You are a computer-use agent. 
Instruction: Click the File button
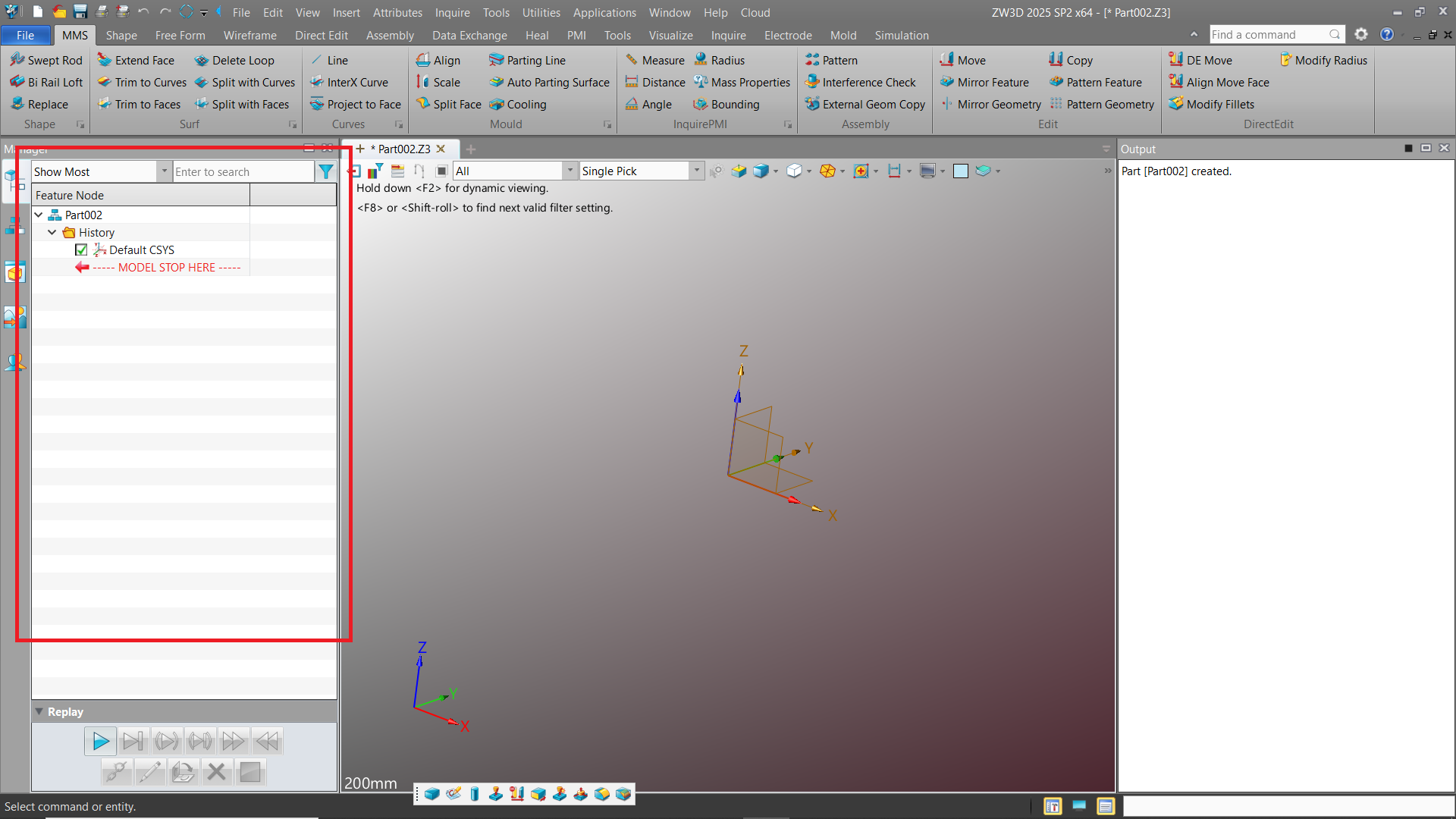coord(26,35)
